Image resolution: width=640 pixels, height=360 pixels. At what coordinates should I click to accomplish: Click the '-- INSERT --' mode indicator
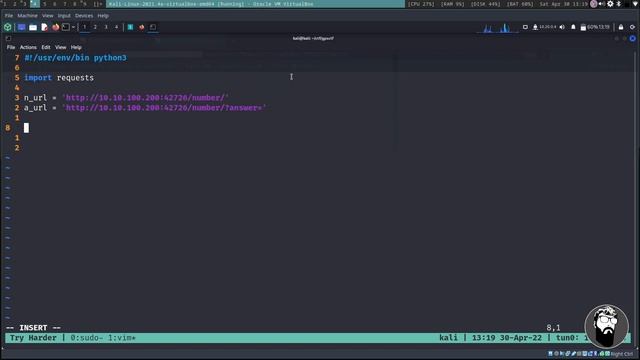(x=33, y=328)
